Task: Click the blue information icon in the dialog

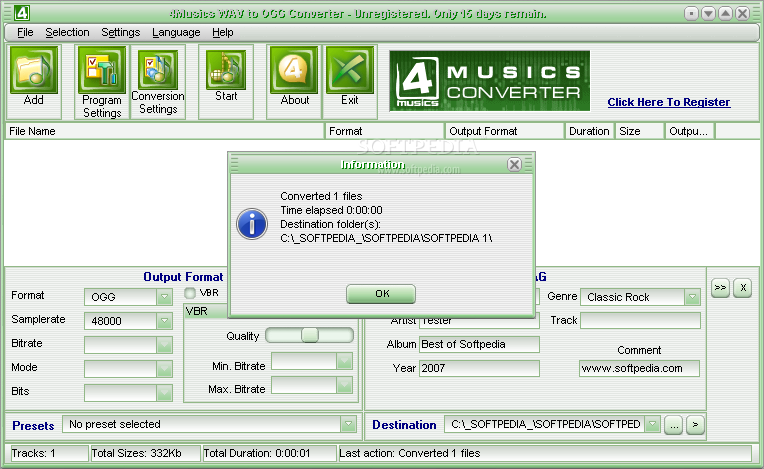Action: 251,224
